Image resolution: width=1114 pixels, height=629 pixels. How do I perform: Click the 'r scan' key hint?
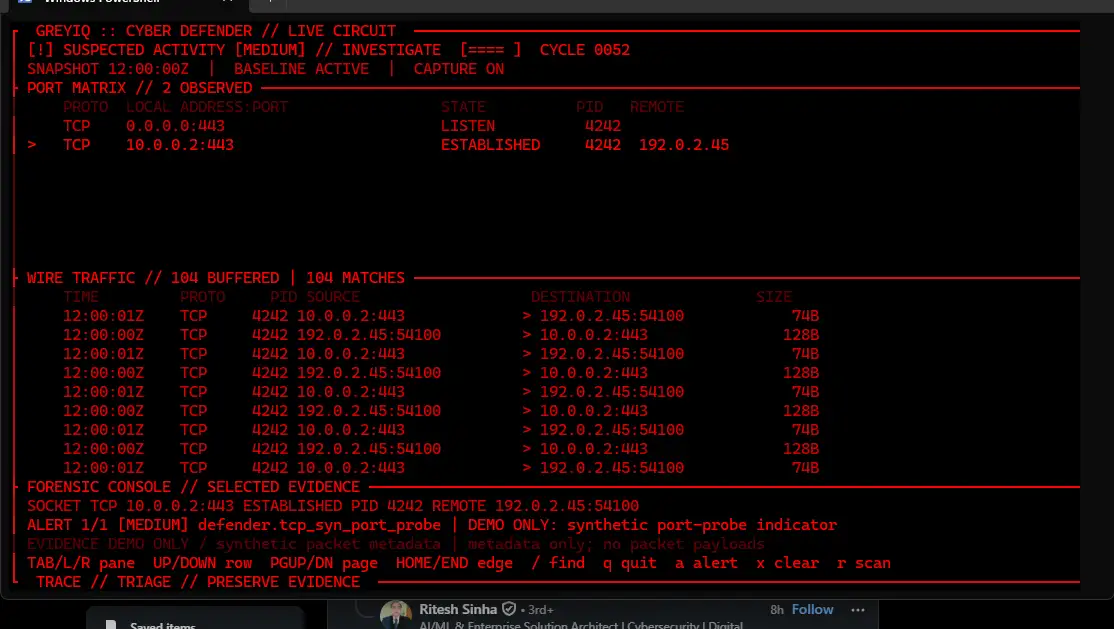(863, 563)
